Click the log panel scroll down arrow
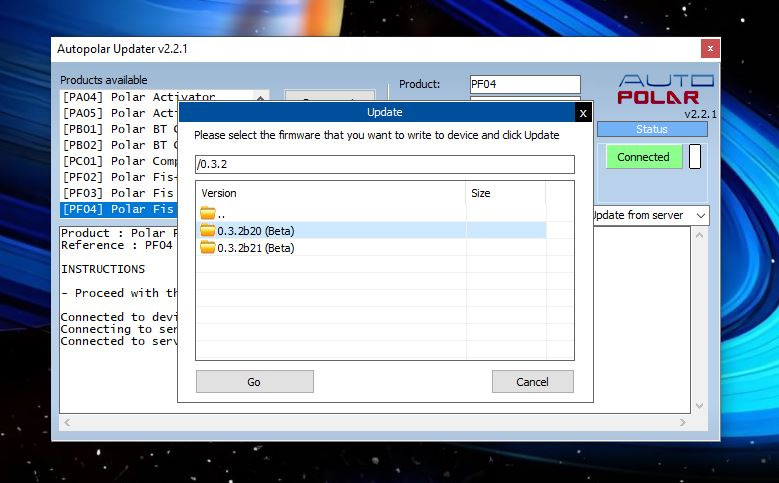The image size is (779, 483). 699,405
